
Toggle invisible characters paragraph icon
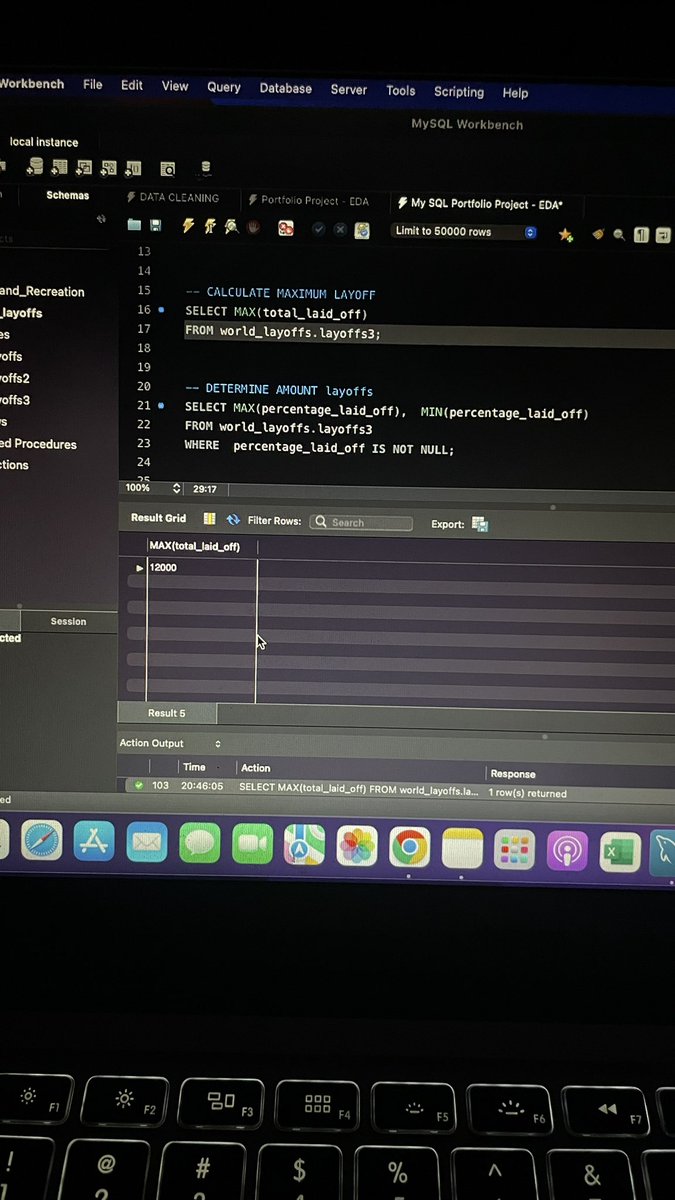pyautogui.click(x=641, y=235)
